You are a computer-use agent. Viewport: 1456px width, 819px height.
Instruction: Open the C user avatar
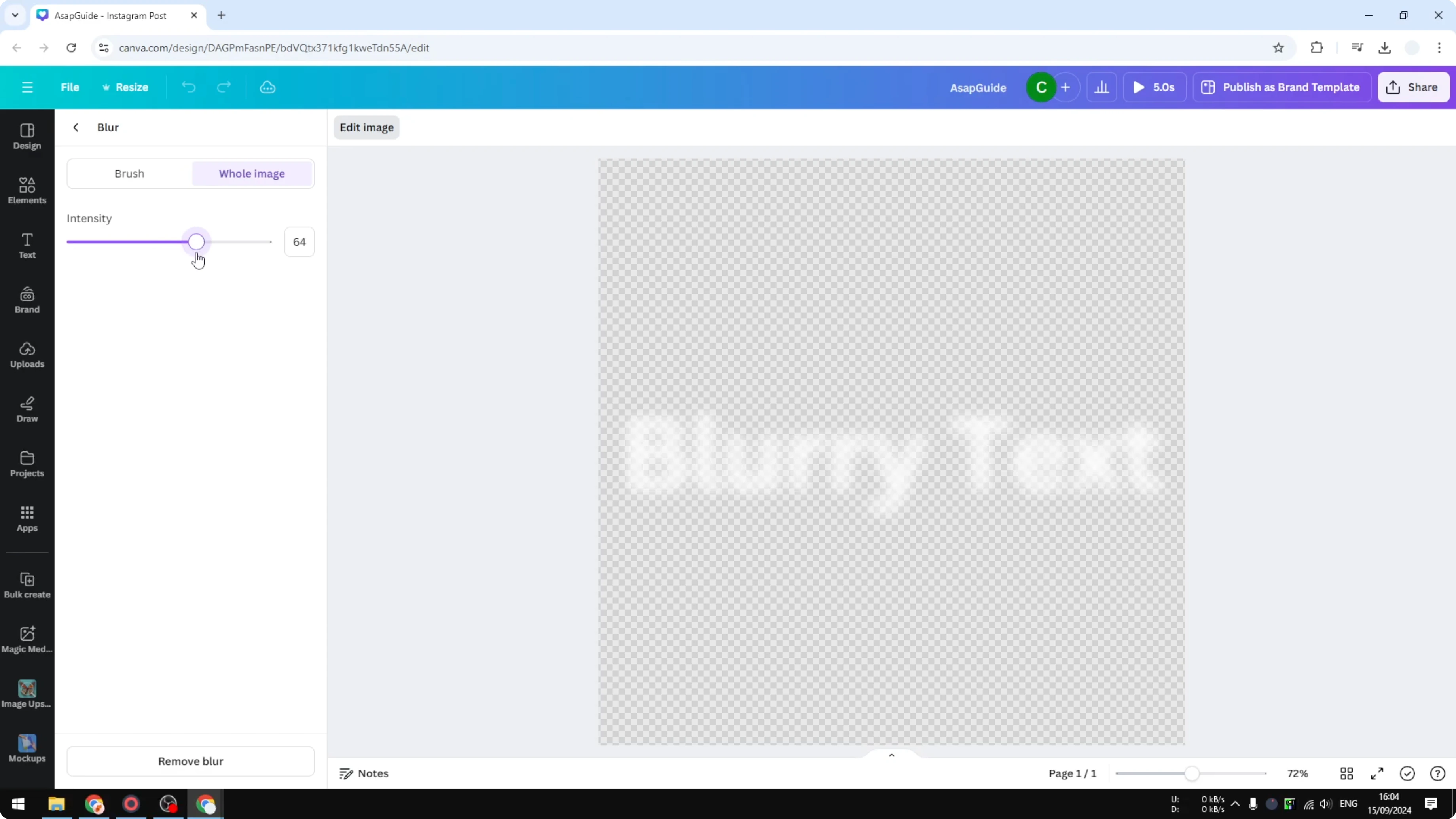point(1041,87)
